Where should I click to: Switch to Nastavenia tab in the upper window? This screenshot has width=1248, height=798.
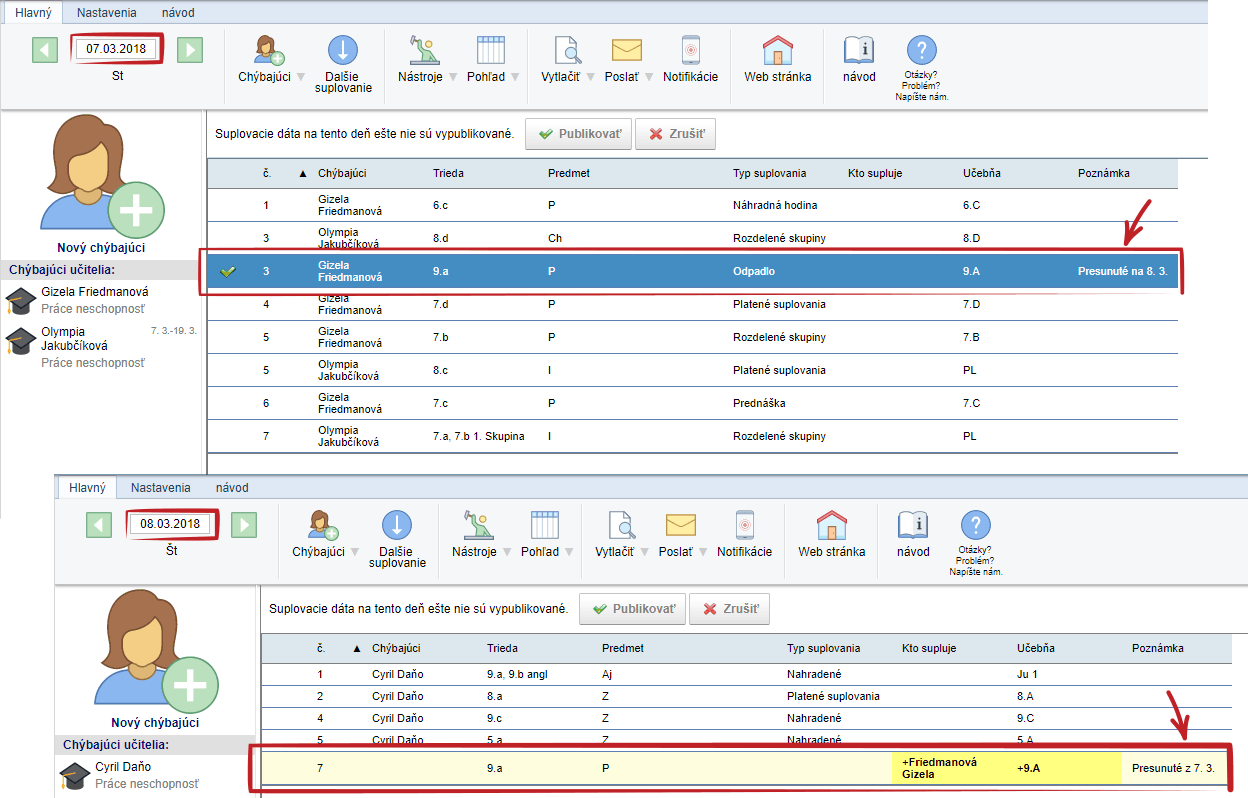[107, 13]
